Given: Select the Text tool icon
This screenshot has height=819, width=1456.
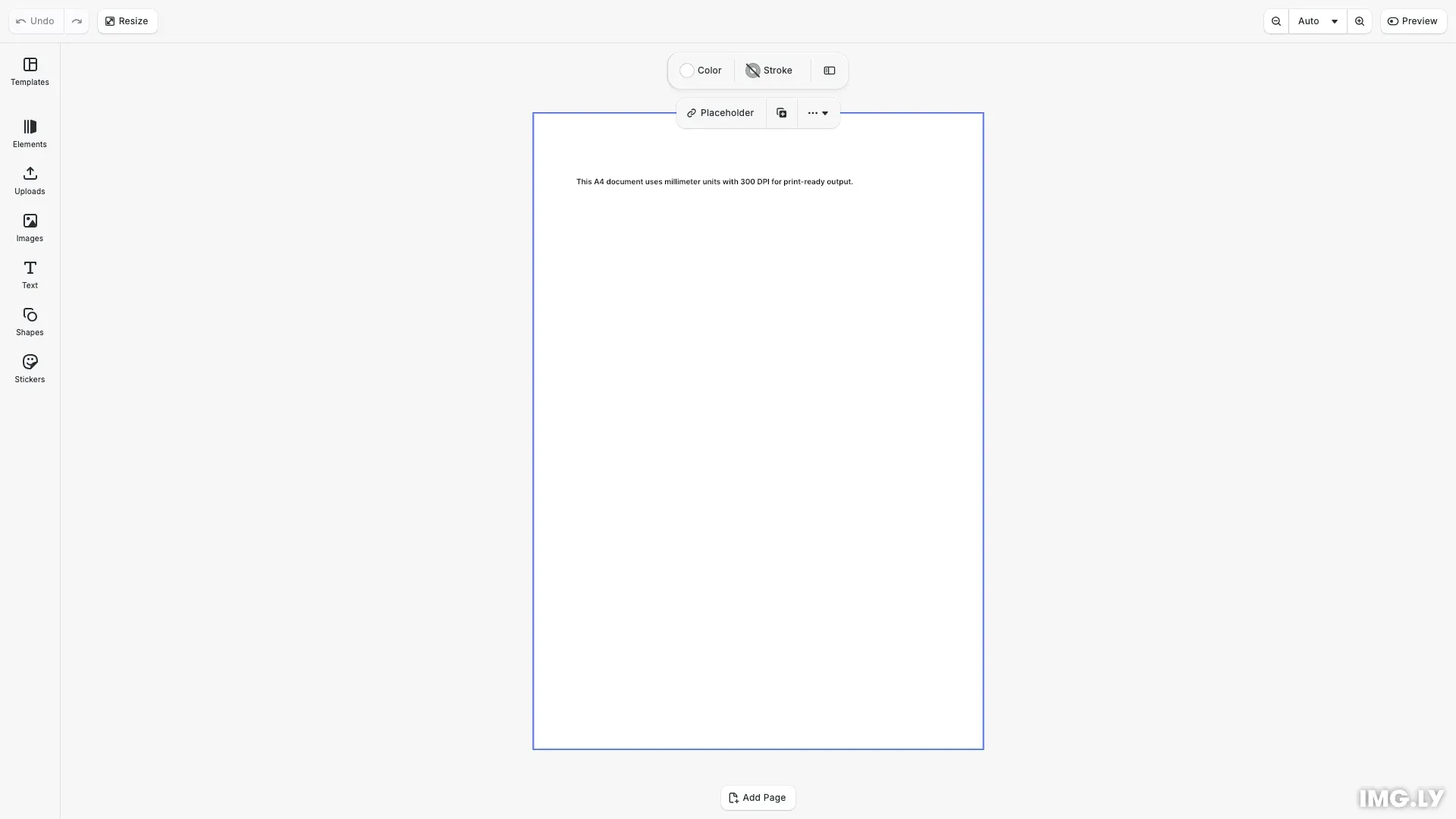Looking at the screenshot, I should pos(29,275).
